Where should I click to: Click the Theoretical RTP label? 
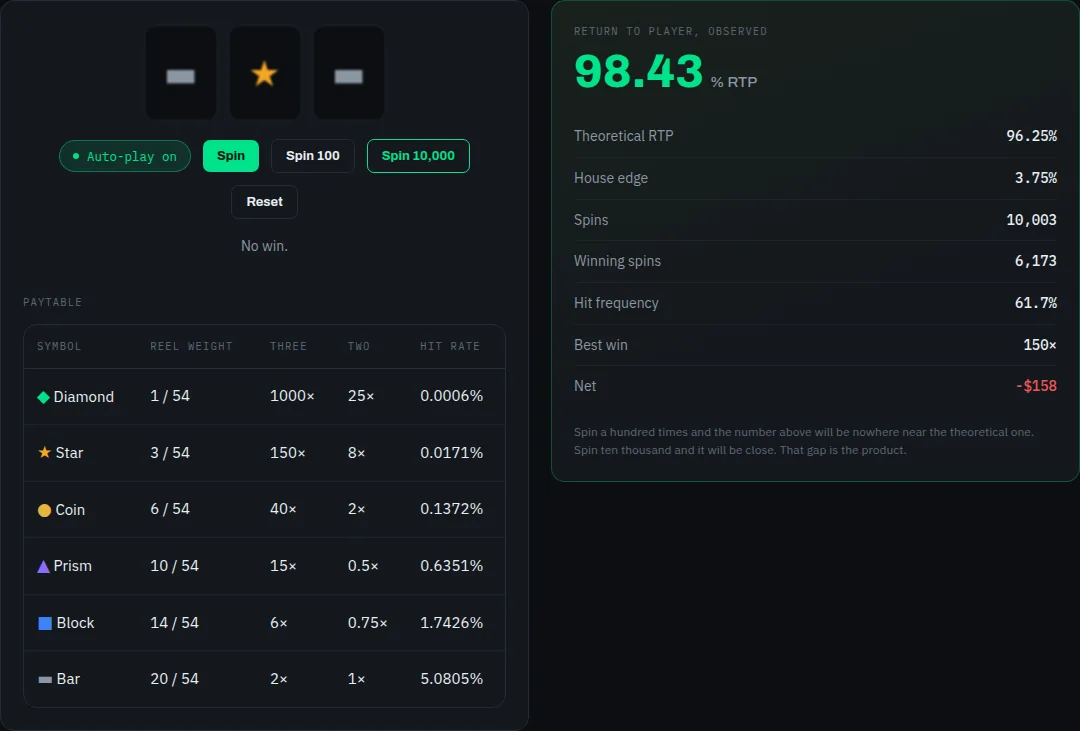(623, 136)
